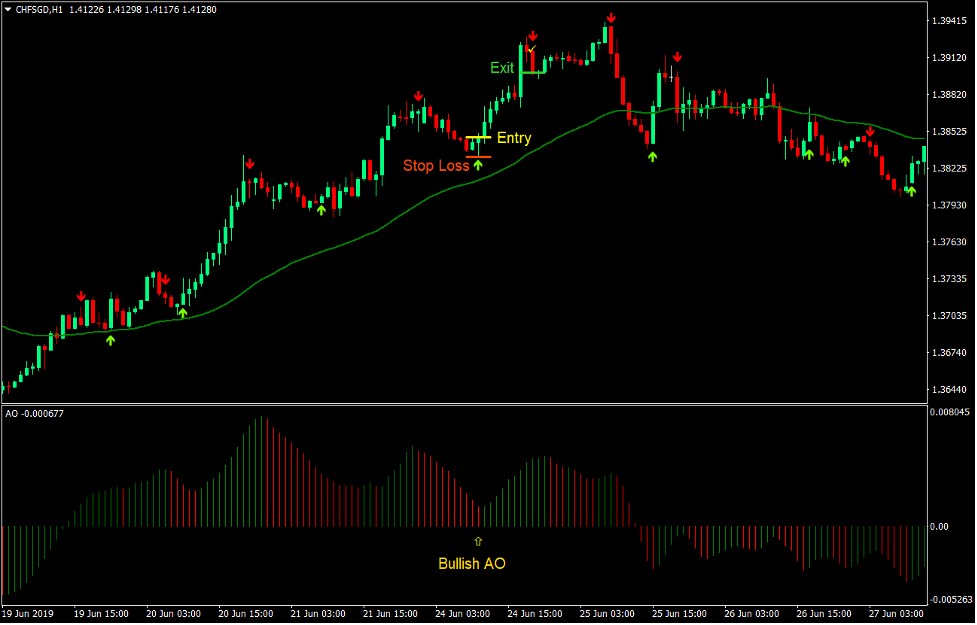
Task: Select the red down arrow above the Exit candle
Action: 533,37
